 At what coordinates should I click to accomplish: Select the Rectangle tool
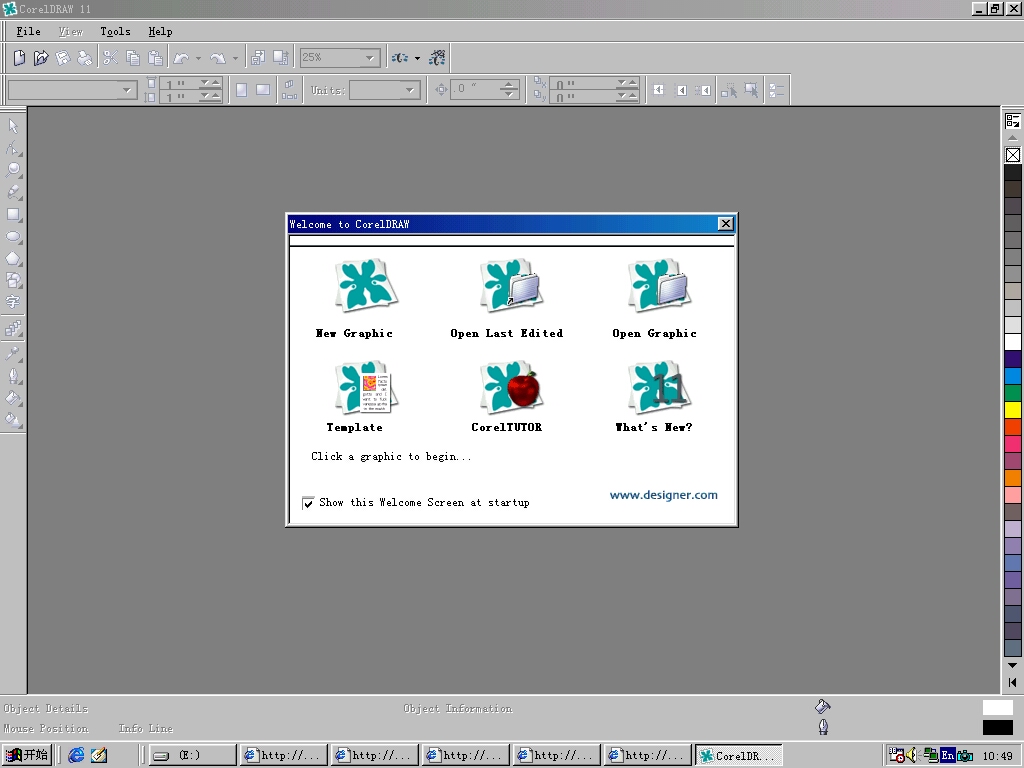pos(13,214)
